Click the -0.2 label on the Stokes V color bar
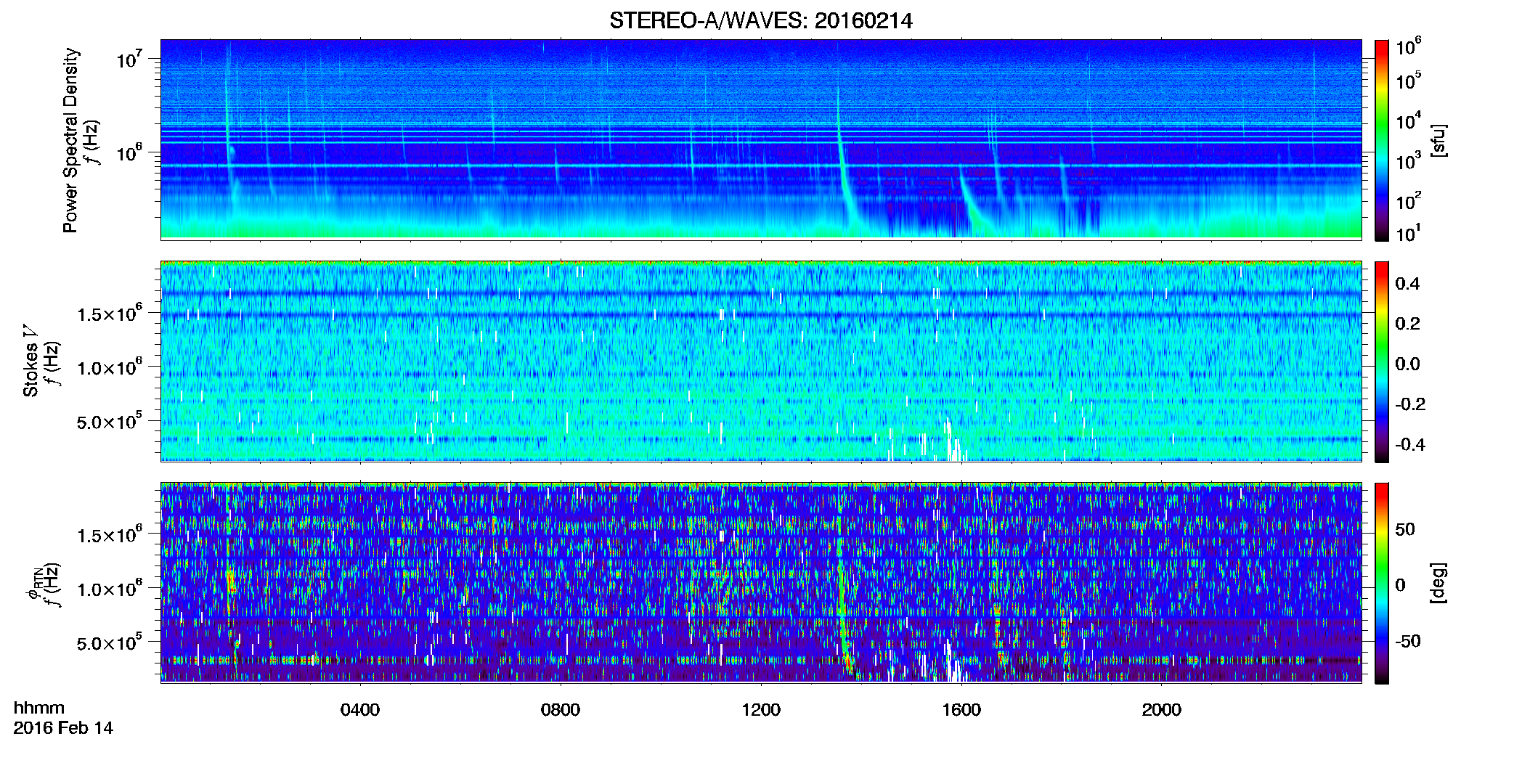 [1410, 404]
